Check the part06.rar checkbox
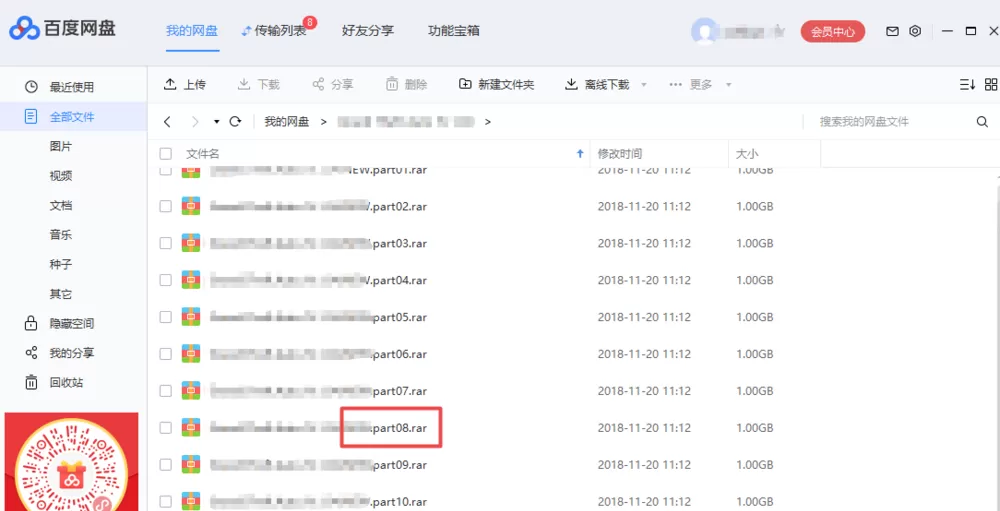This screenshot has height=511, width=1000. (x=166, y=353)
